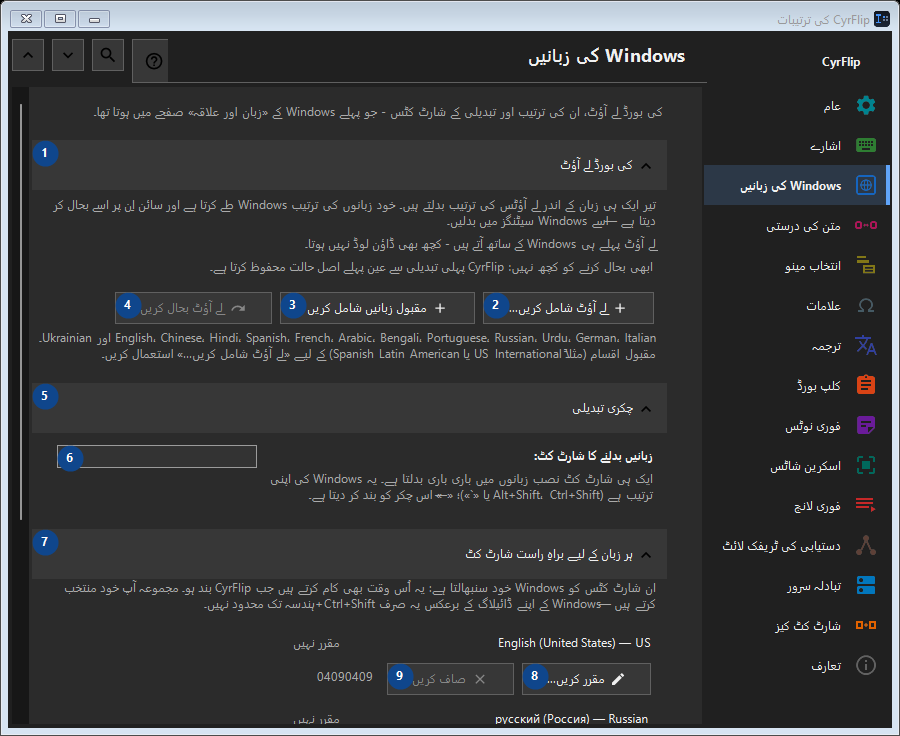Click the زبانیں بدلنے کا شارٹ کٹ label

pyautogui.click(x=593, y=456)
